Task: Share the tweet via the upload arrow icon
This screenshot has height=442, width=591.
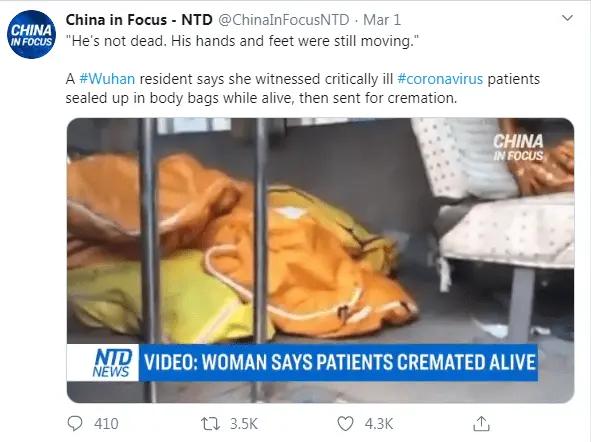Action: click(x=481, y=423)
